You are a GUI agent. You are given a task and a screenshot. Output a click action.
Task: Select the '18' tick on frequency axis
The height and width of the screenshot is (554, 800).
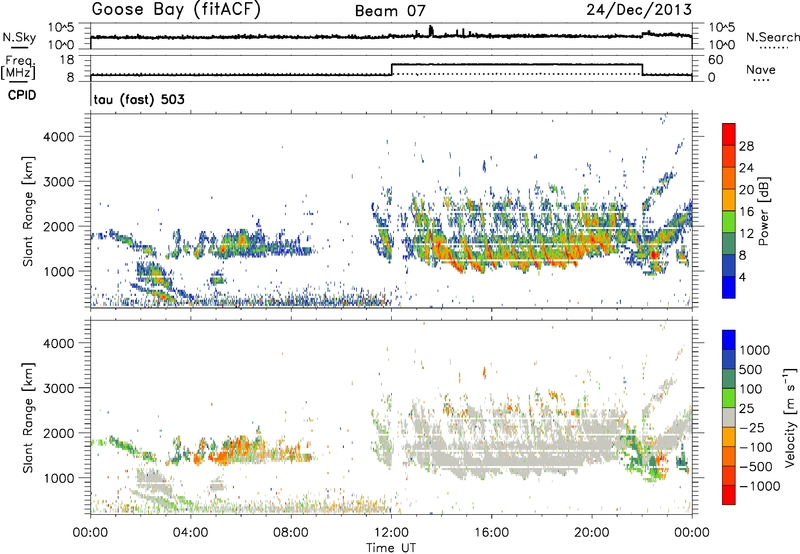pos(66,60)
